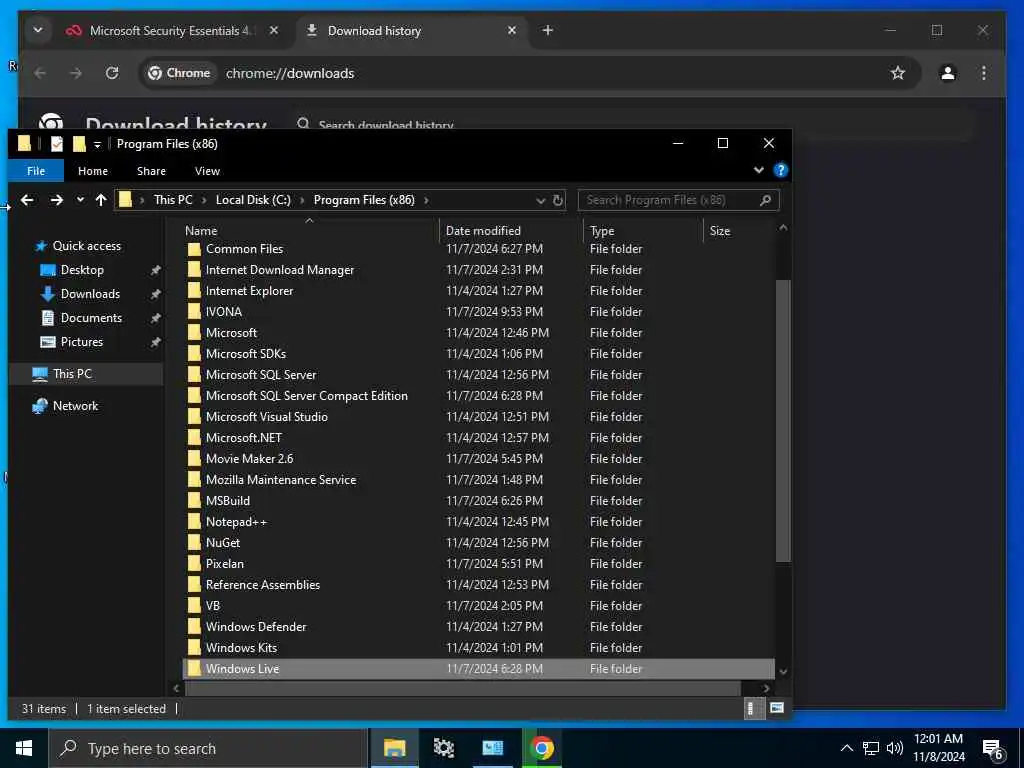Click the Windows Kits folder icon
Screen dimensions: 1024x768
[193, 648]
